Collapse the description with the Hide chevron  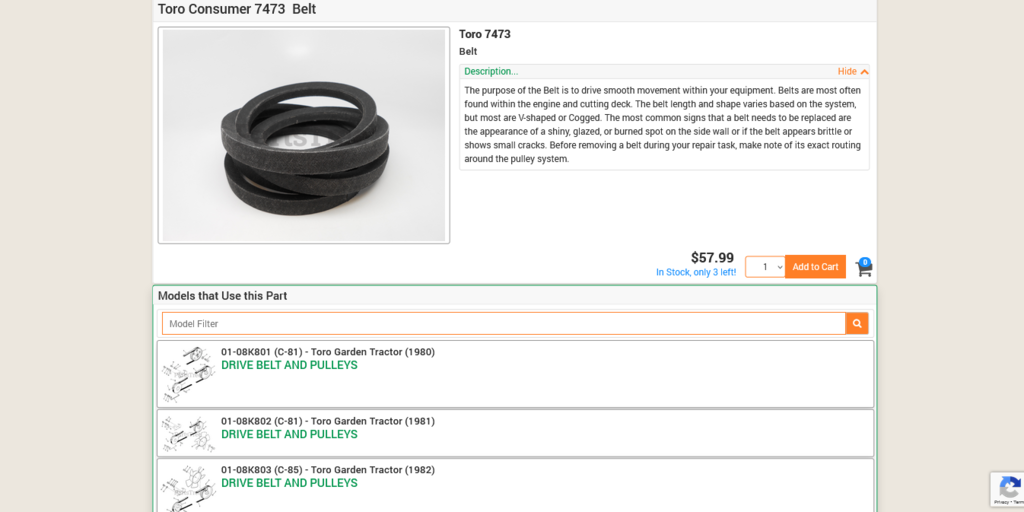(x=853, y=72)
